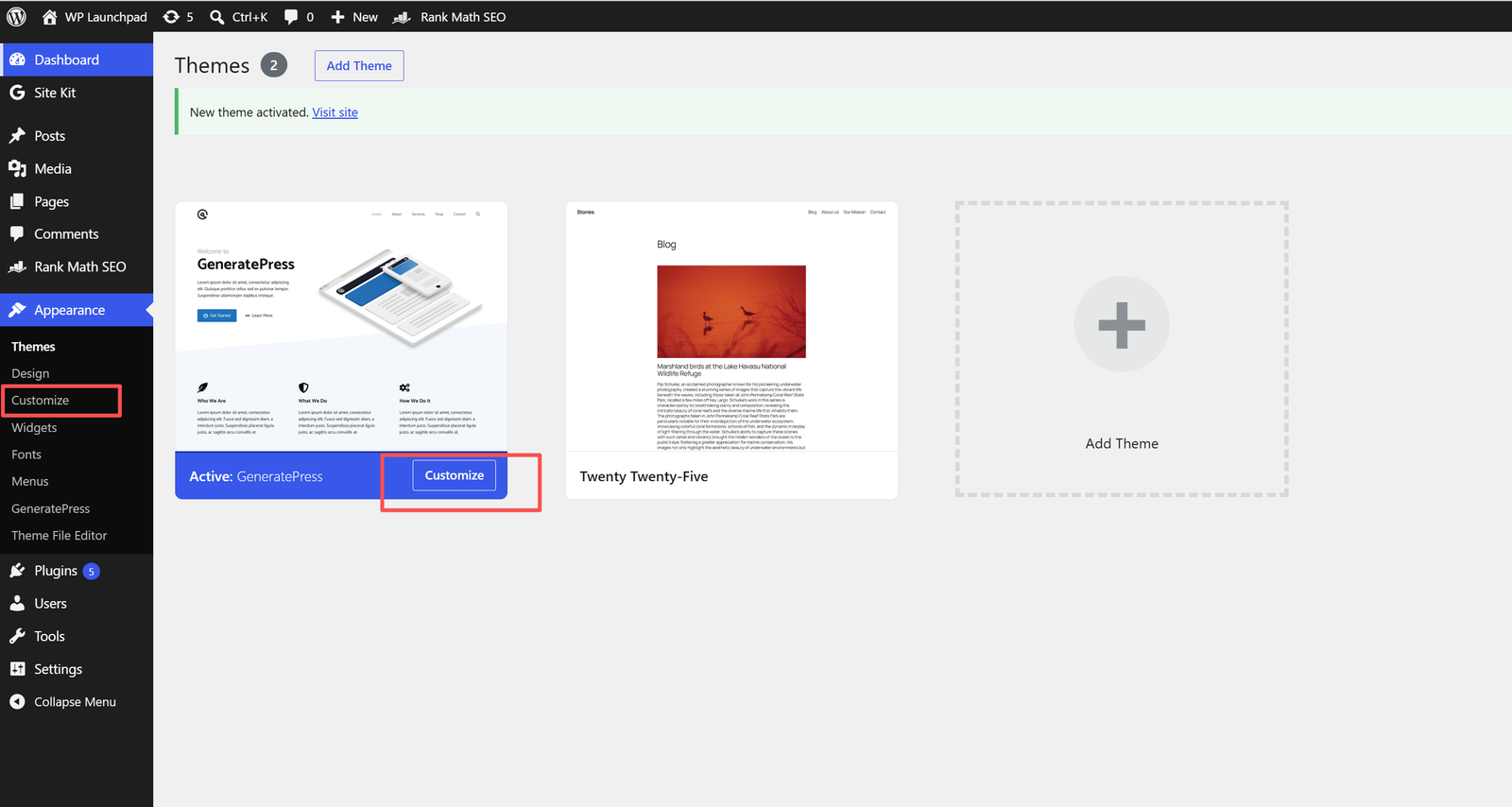Click the theme count badge 2

[x=274, y=65]
